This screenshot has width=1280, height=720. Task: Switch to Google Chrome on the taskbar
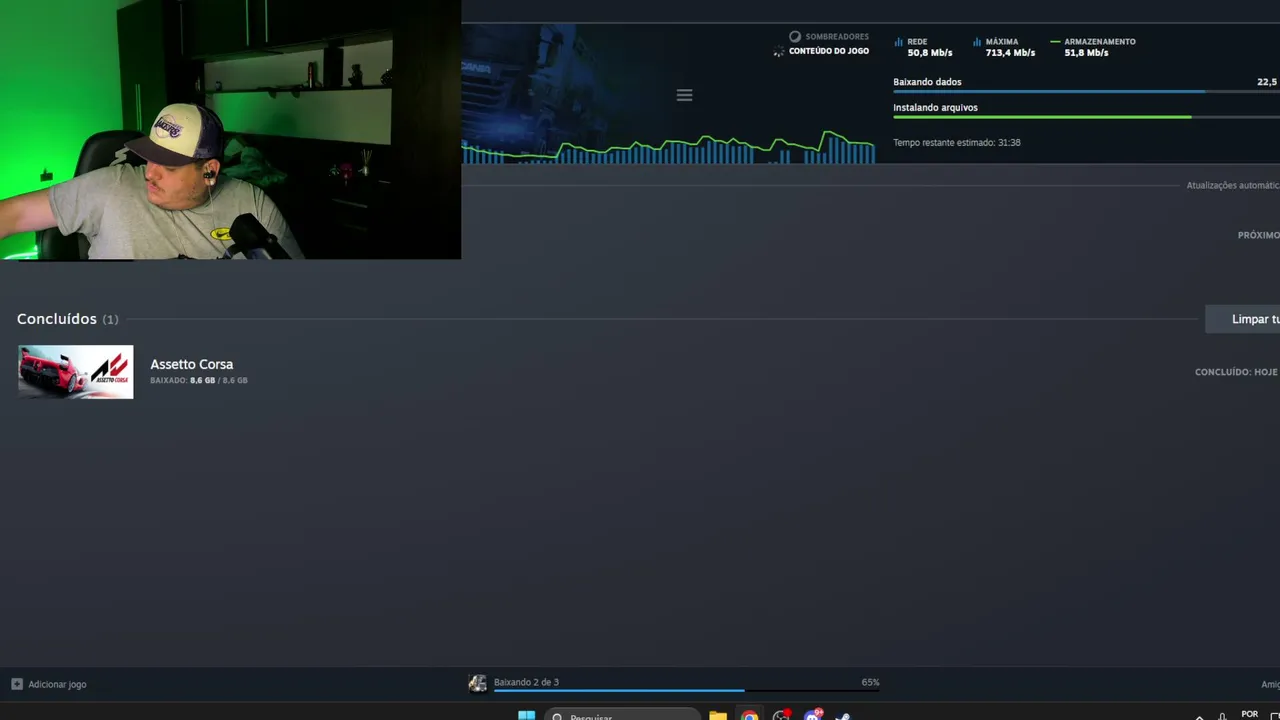[x=750, y=715]
